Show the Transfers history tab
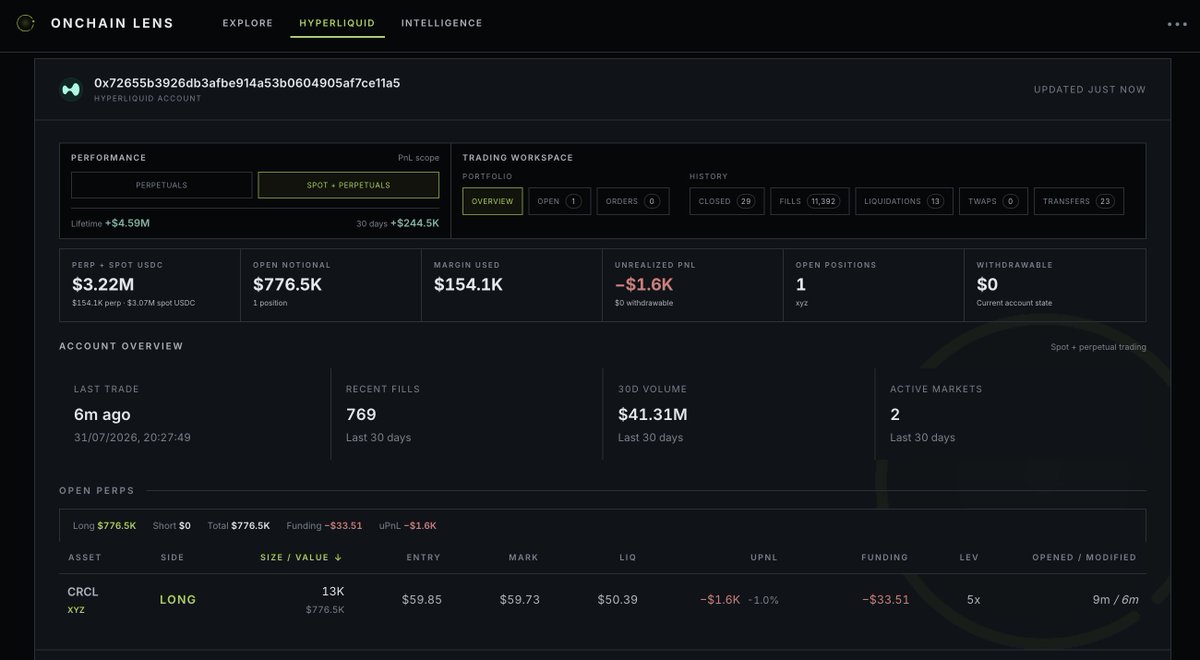1200x660 pixels. (1078, 201)
